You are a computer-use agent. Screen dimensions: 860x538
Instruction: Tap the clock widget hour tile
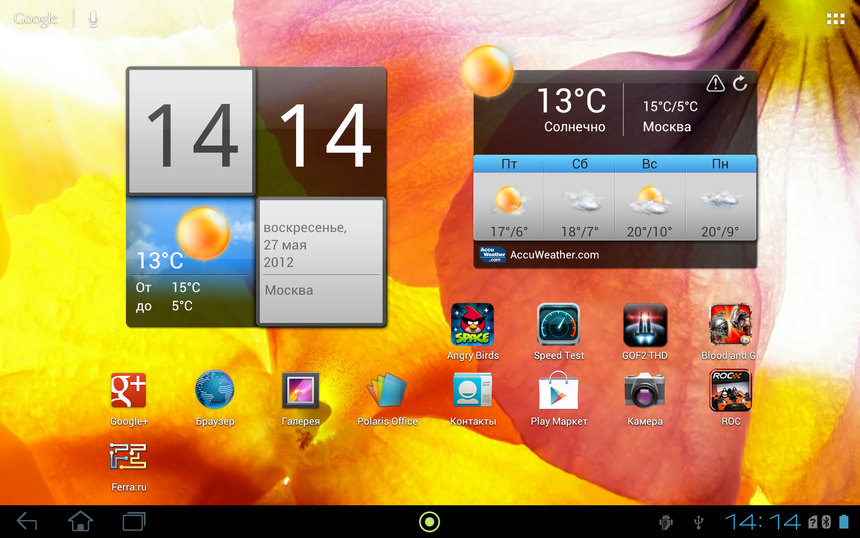tap(191, 131)
